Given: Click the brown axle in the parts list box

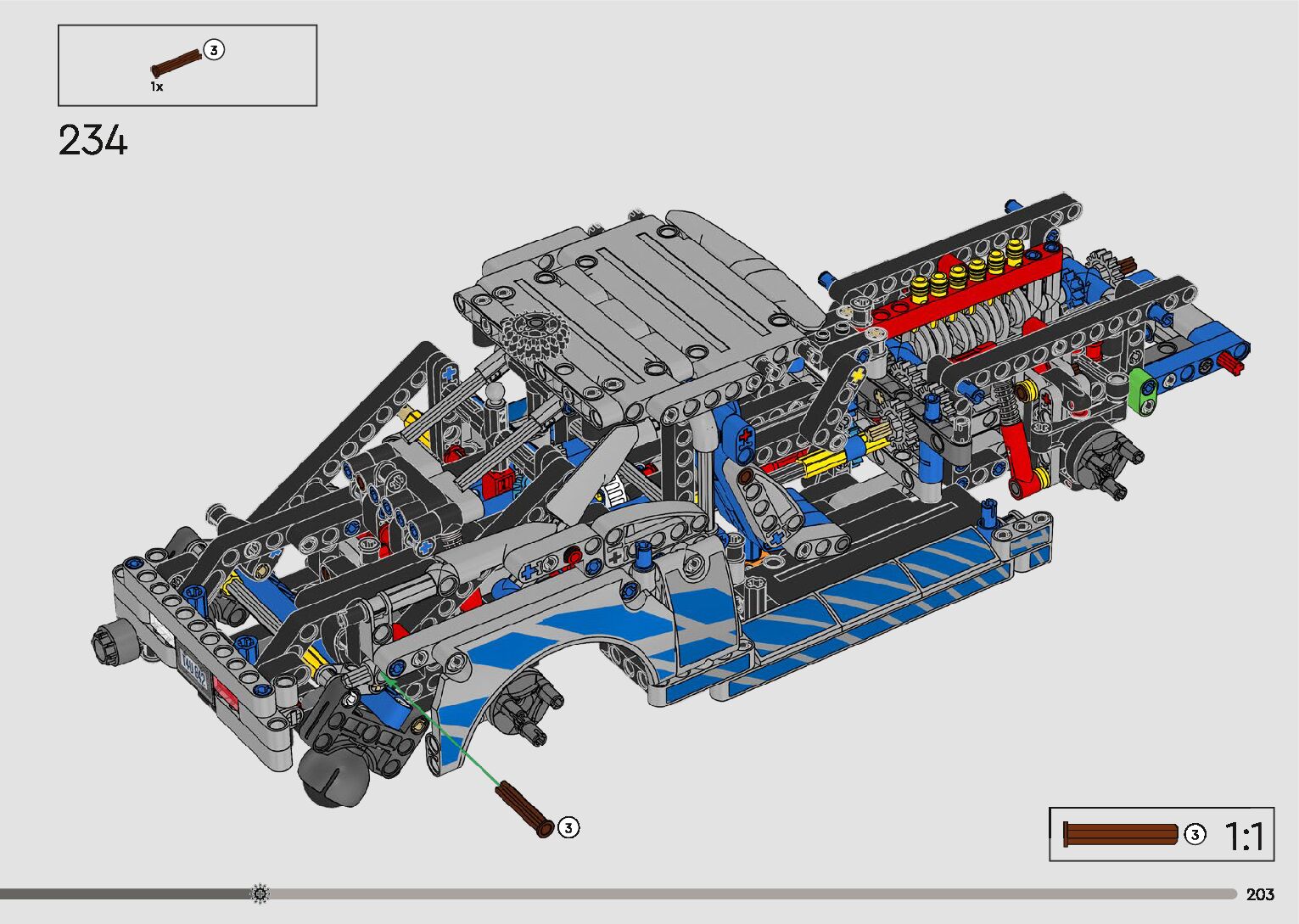Looking at the screenshot, I should click(176, 63).
